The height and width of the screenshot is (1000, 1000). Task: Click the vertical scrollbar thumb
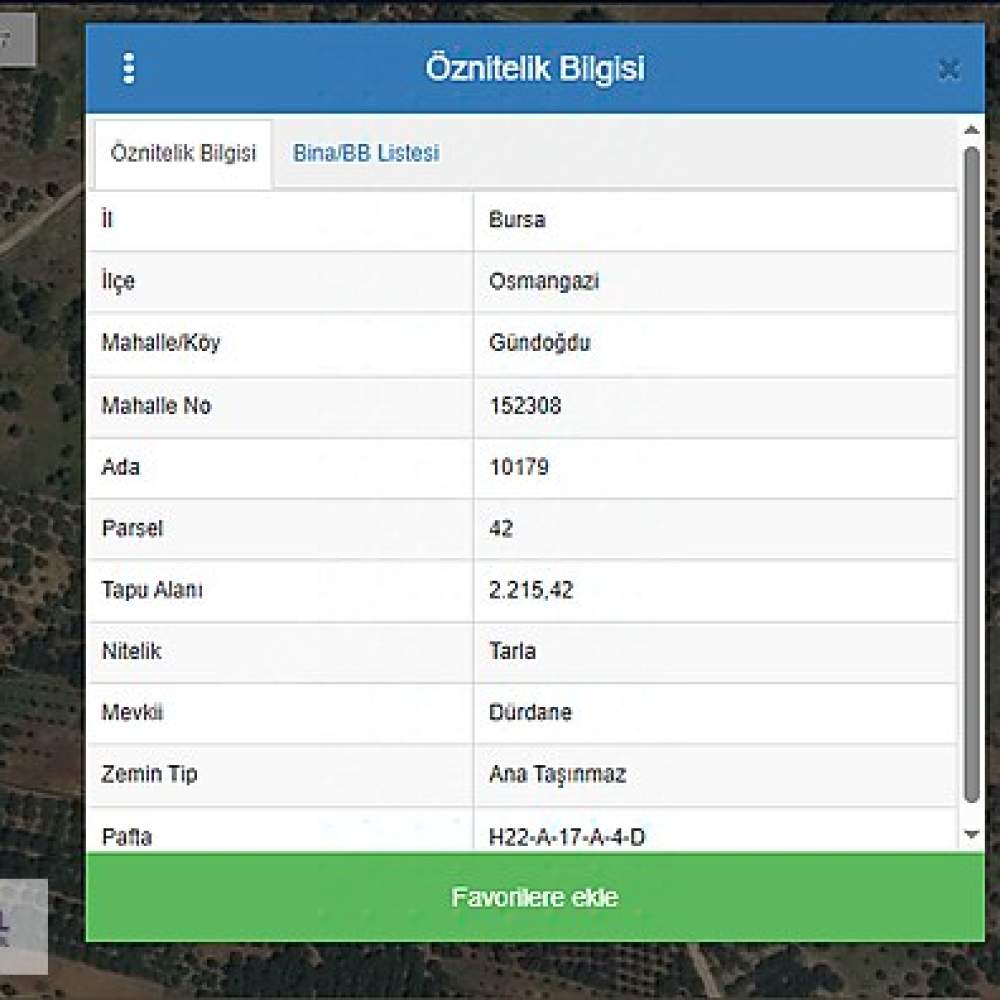tap(971, 475)
